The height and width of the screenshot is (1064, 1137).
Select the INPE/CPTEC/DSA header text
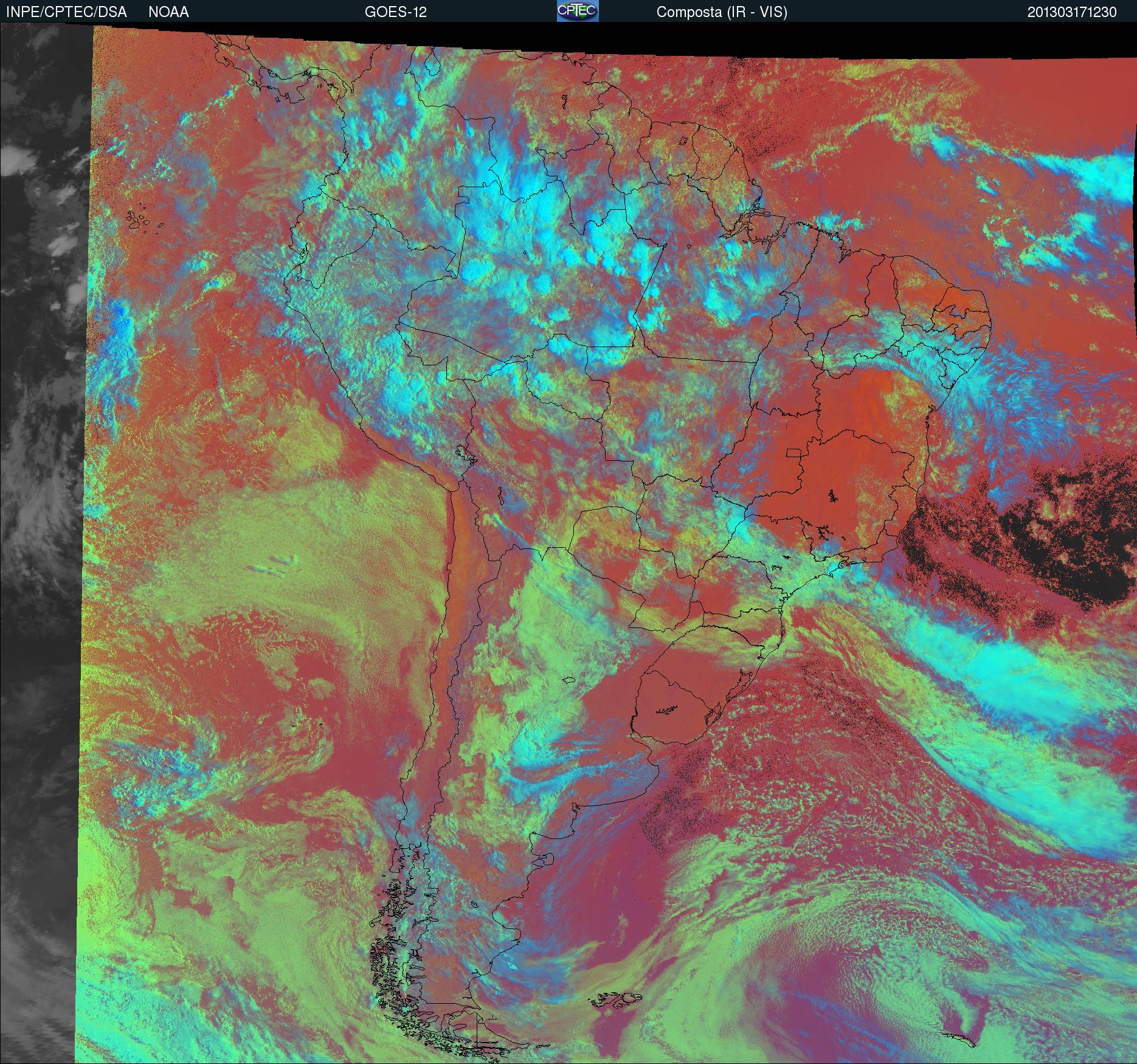coord(66,12)
